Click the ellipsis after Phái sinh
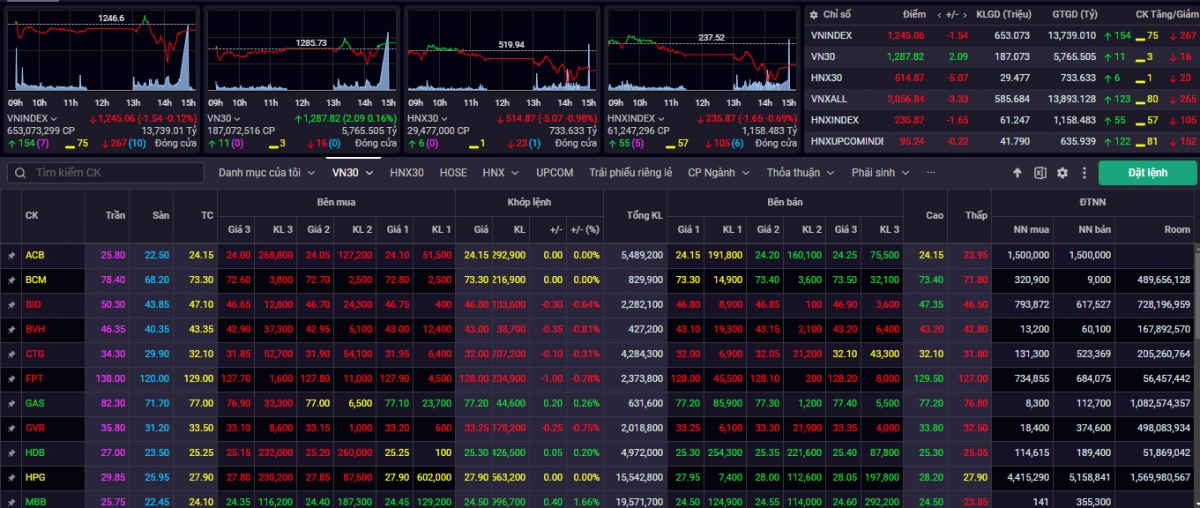 pyautogui.click(x=931, y=172)
